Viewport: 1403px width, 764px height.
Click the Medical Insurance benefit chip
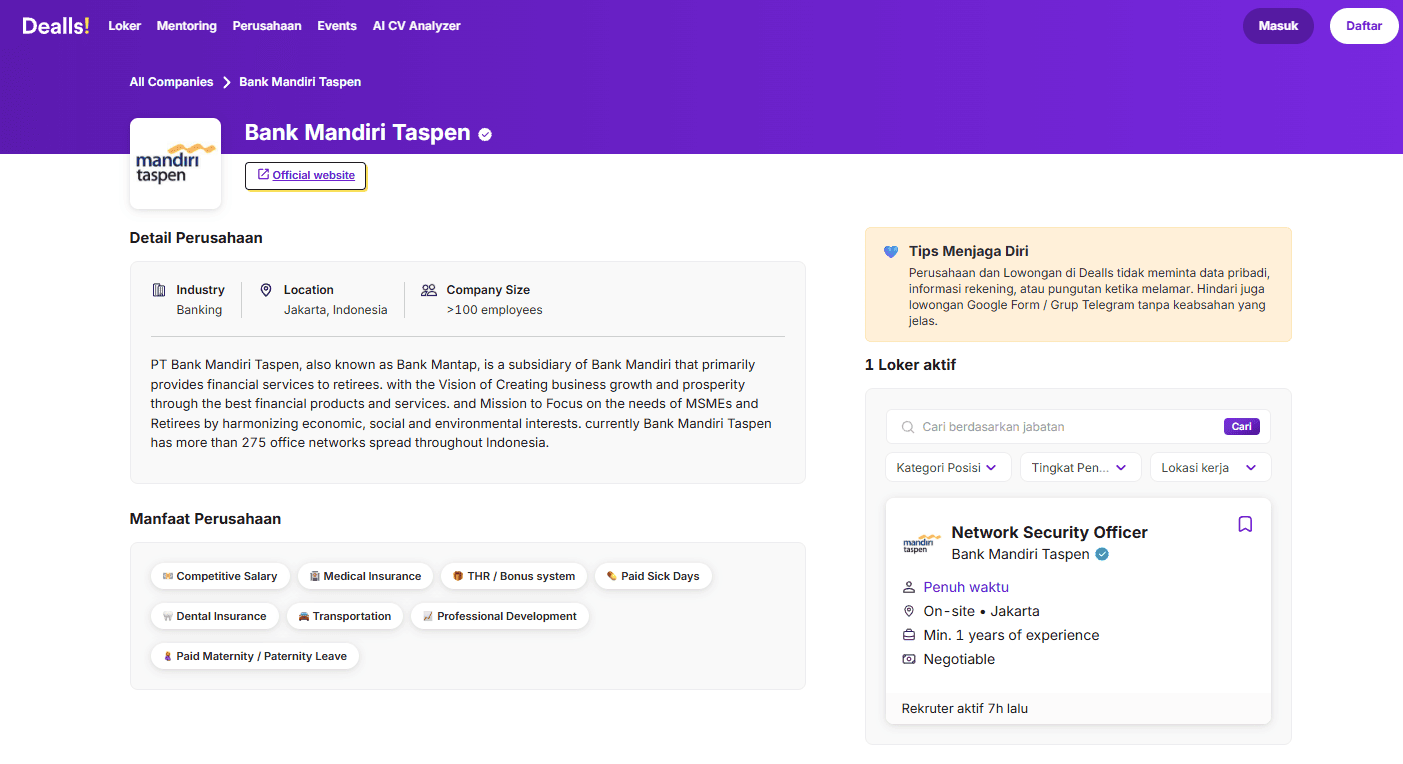coord(366,576)
